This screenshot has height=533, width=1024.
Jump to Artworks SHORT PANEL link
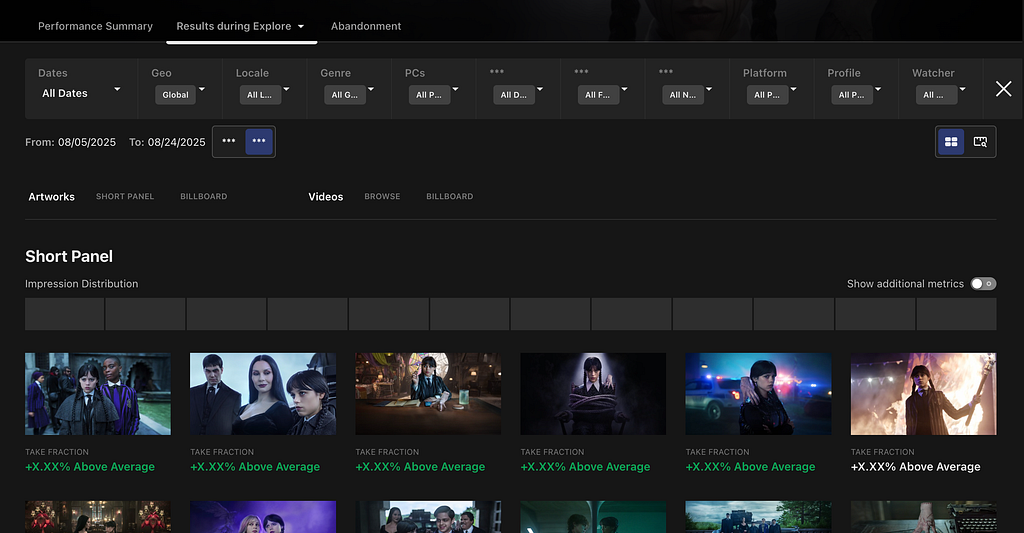click(x=125, y=197)
